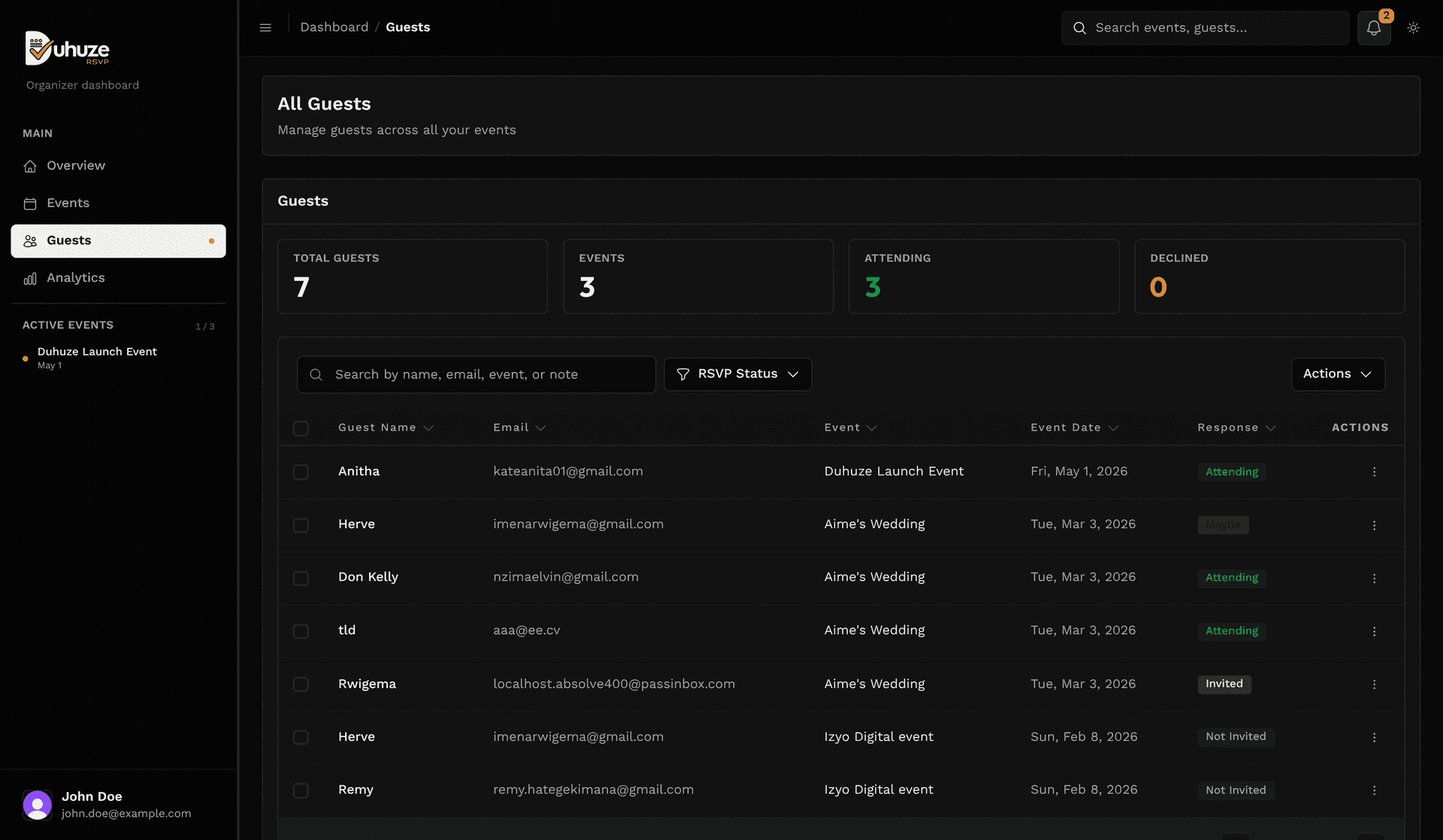Open row actions menu for Remy
This screenshot has height=840, width=1443.
1374,790
